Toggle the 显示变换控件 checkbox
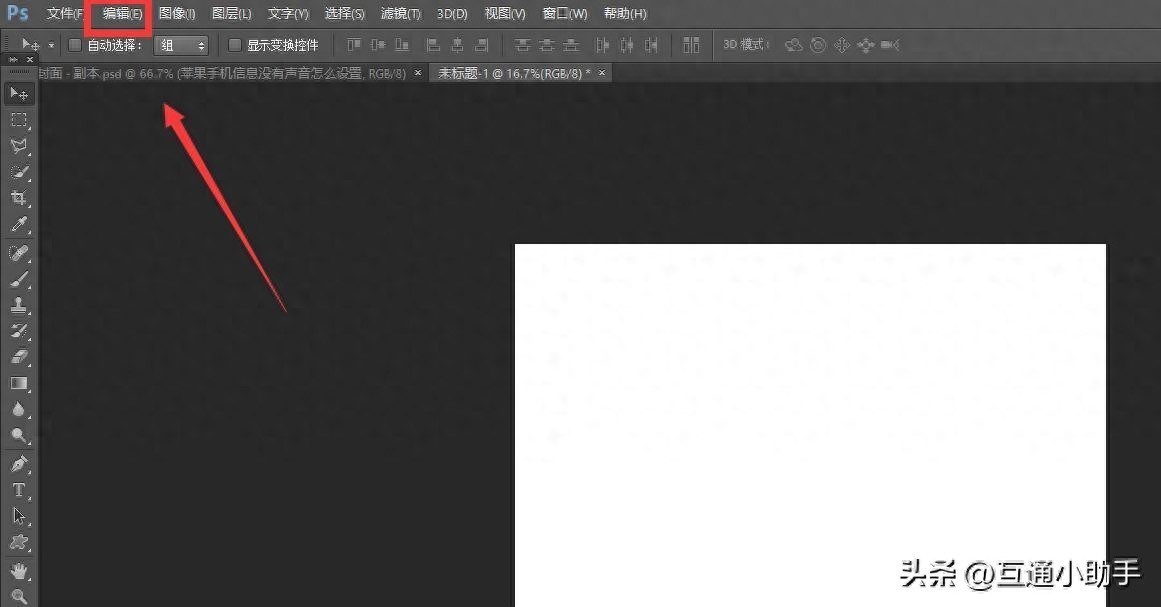The width and height of the screenshot is (1161, 607). [235, 45]
